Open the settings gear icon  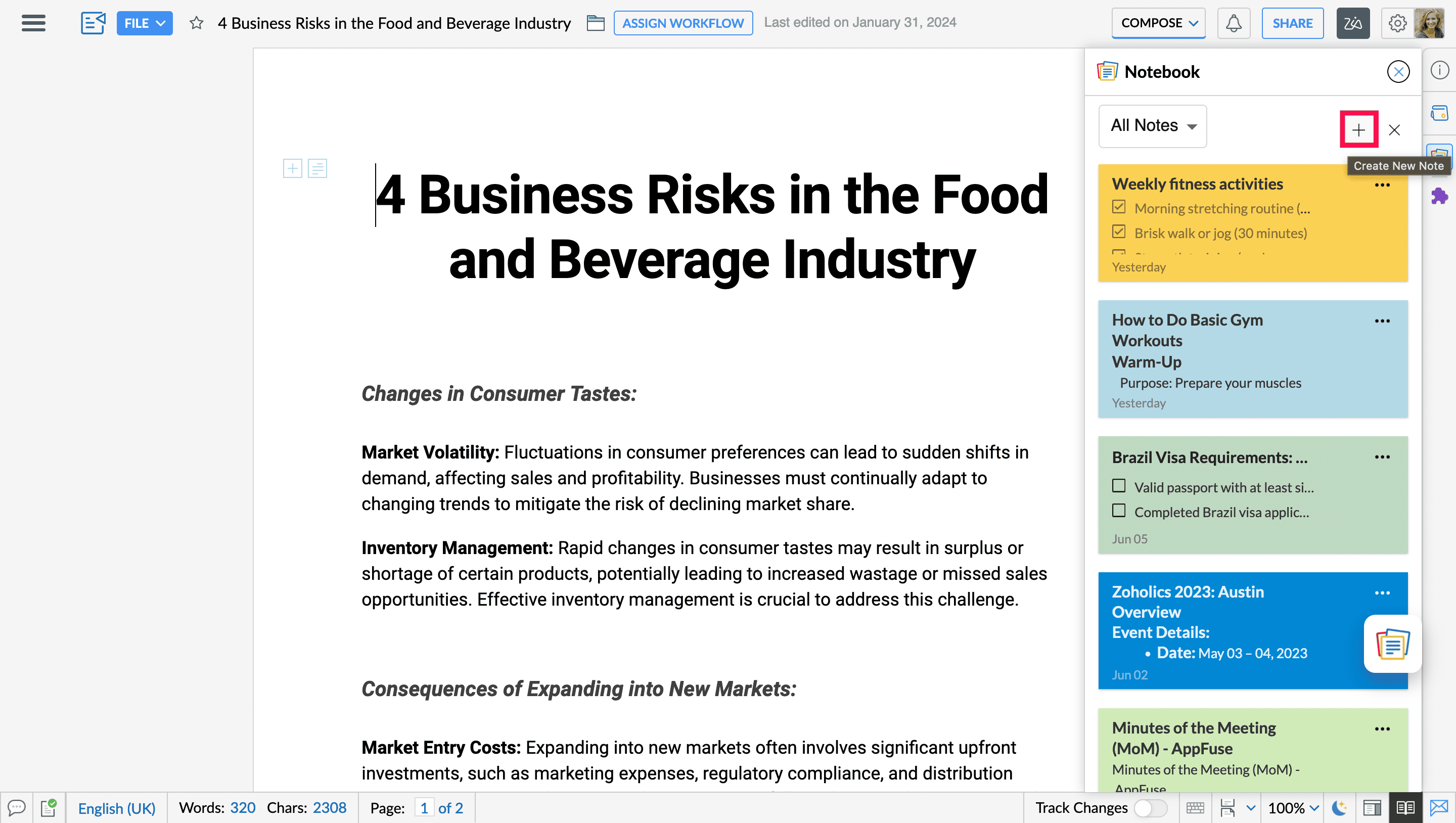coord(1397,23)
